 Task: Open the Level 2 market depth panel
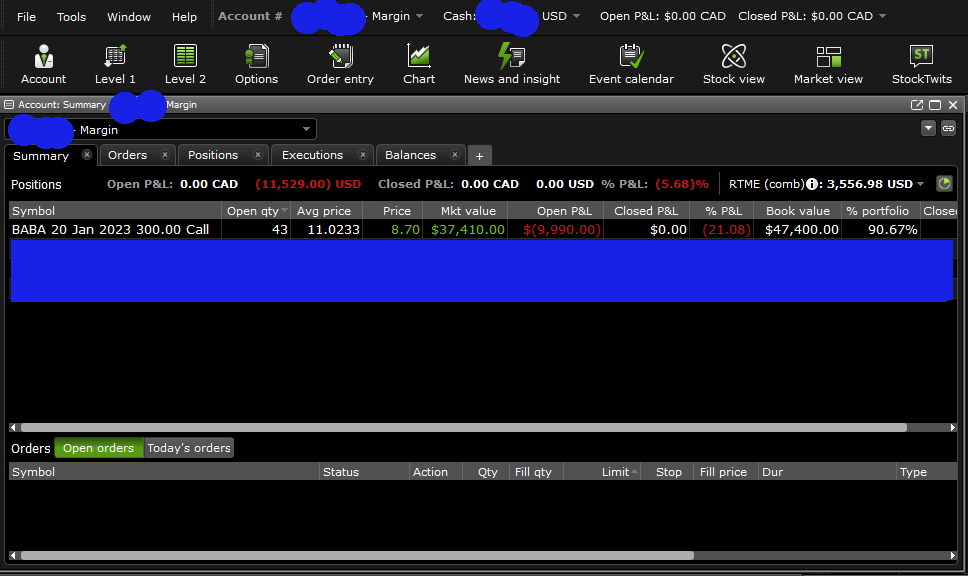pos(185,63)
